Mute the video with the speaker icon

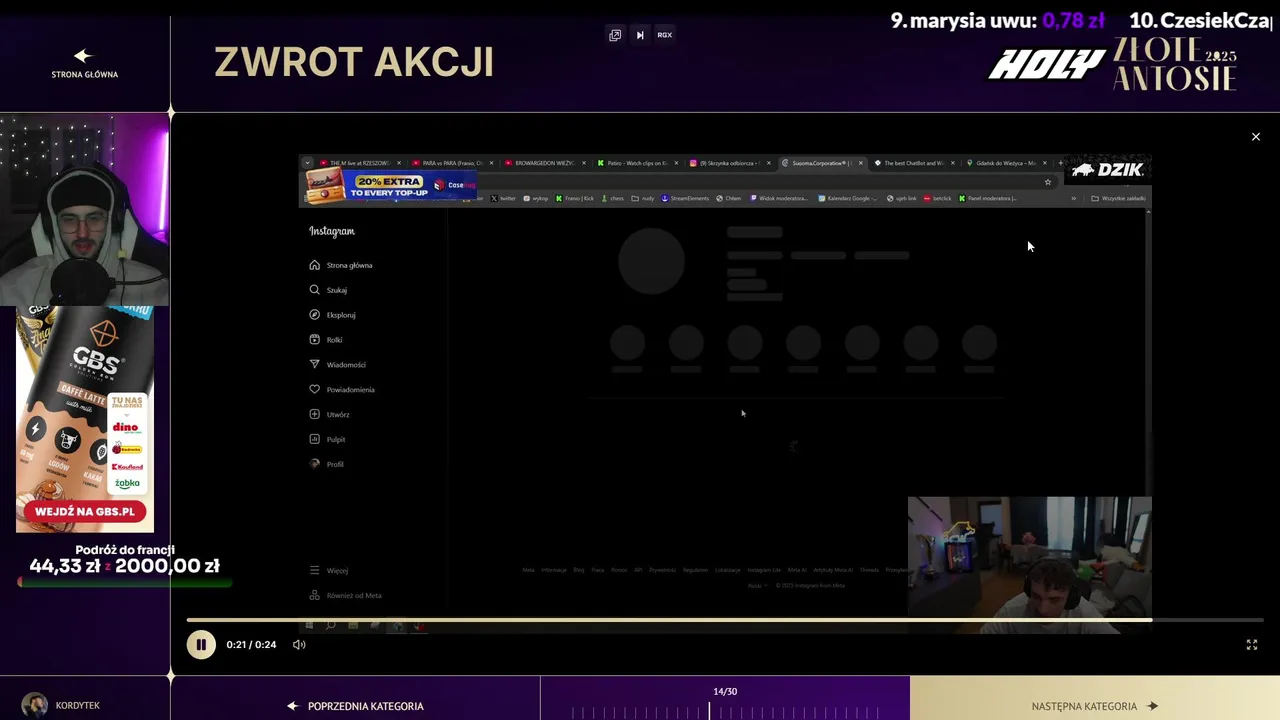click(299, 645)
